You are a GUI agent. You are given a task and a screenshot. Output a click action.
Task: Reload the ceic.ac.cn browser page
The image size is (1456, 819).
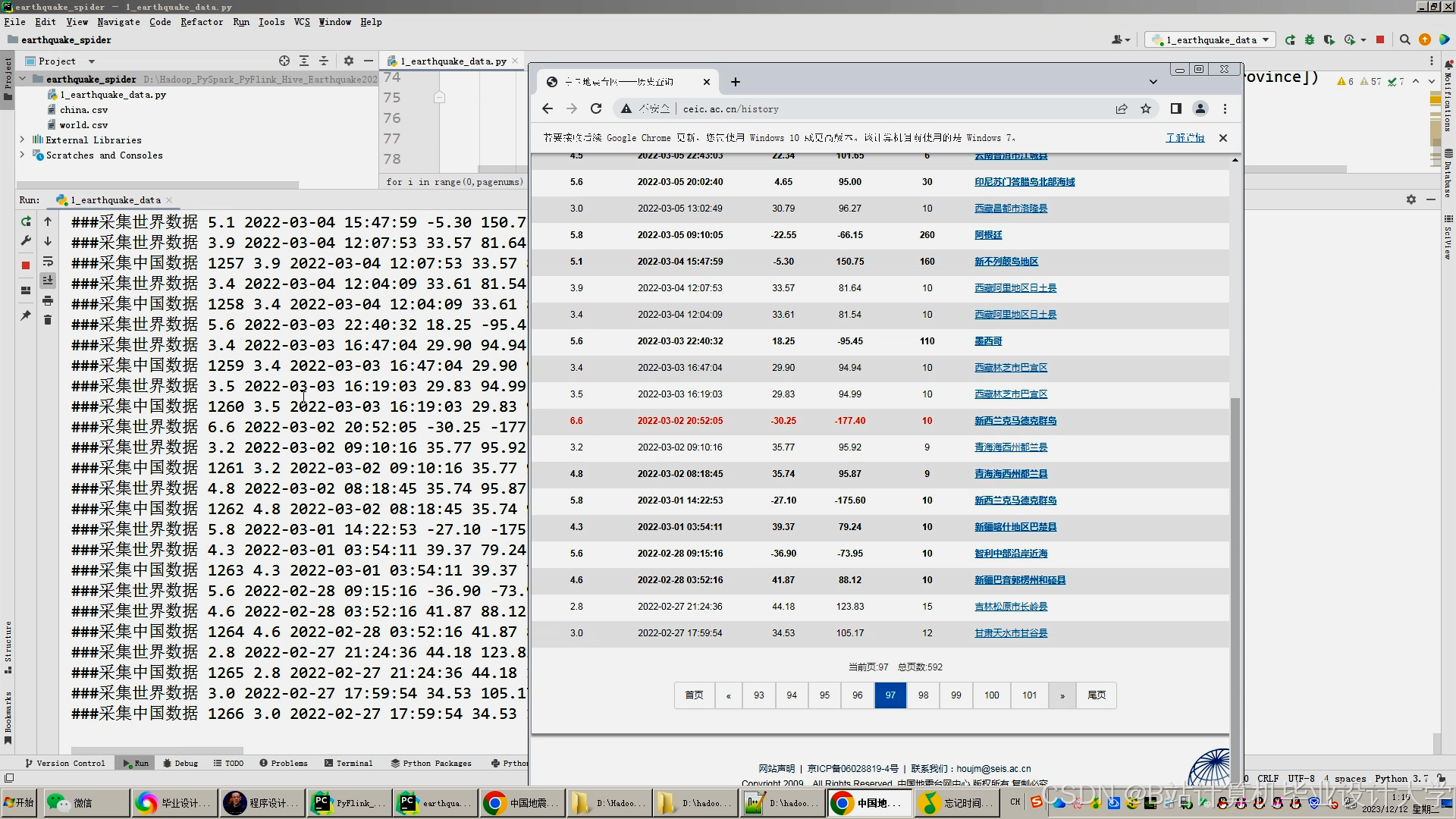tap(596, 108)
